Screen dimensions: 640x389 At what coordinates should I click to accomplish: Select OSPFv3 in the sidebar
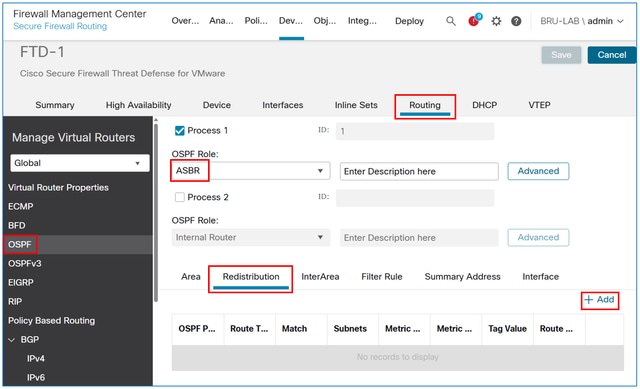24,263
